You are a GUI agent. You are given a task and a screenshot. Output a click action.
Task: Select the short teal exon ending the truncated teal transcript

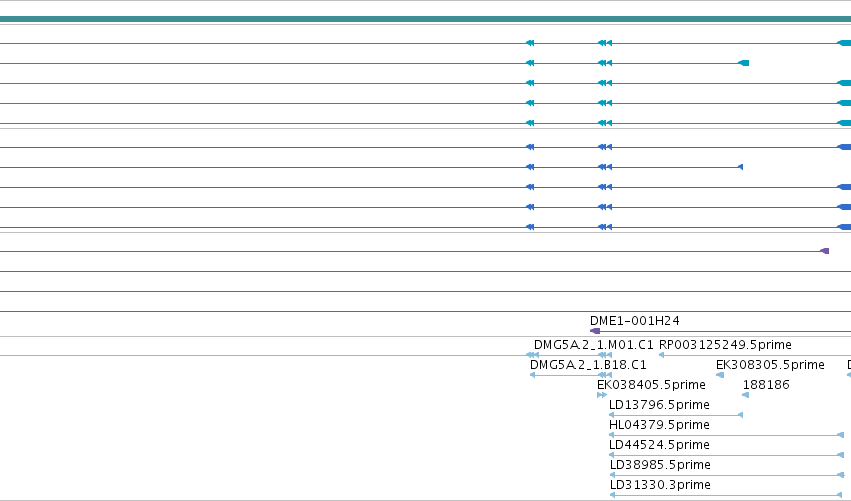point(744,64)
